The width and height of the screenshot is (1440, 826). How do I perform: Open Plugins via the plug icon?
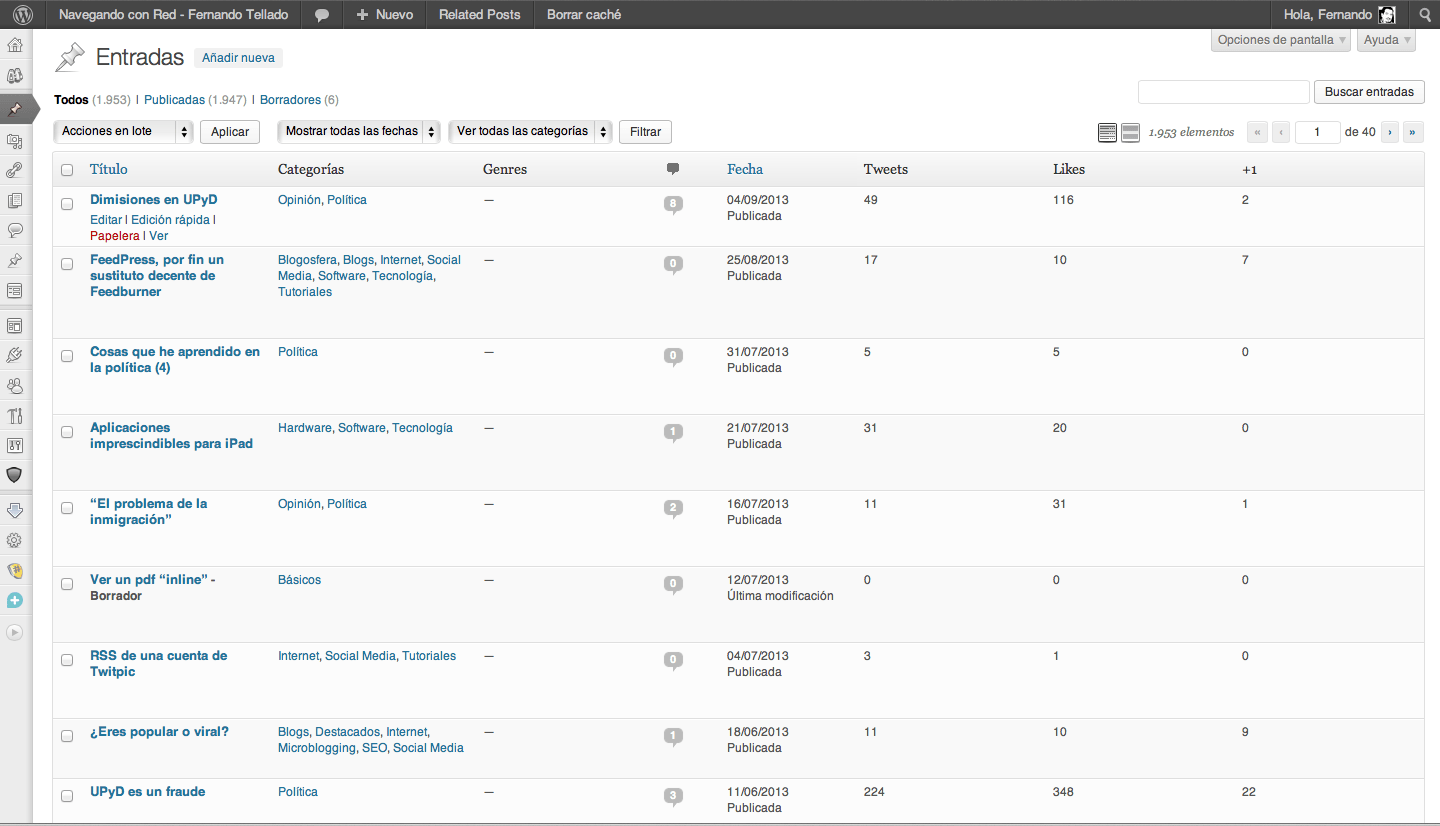coord(15,355)
